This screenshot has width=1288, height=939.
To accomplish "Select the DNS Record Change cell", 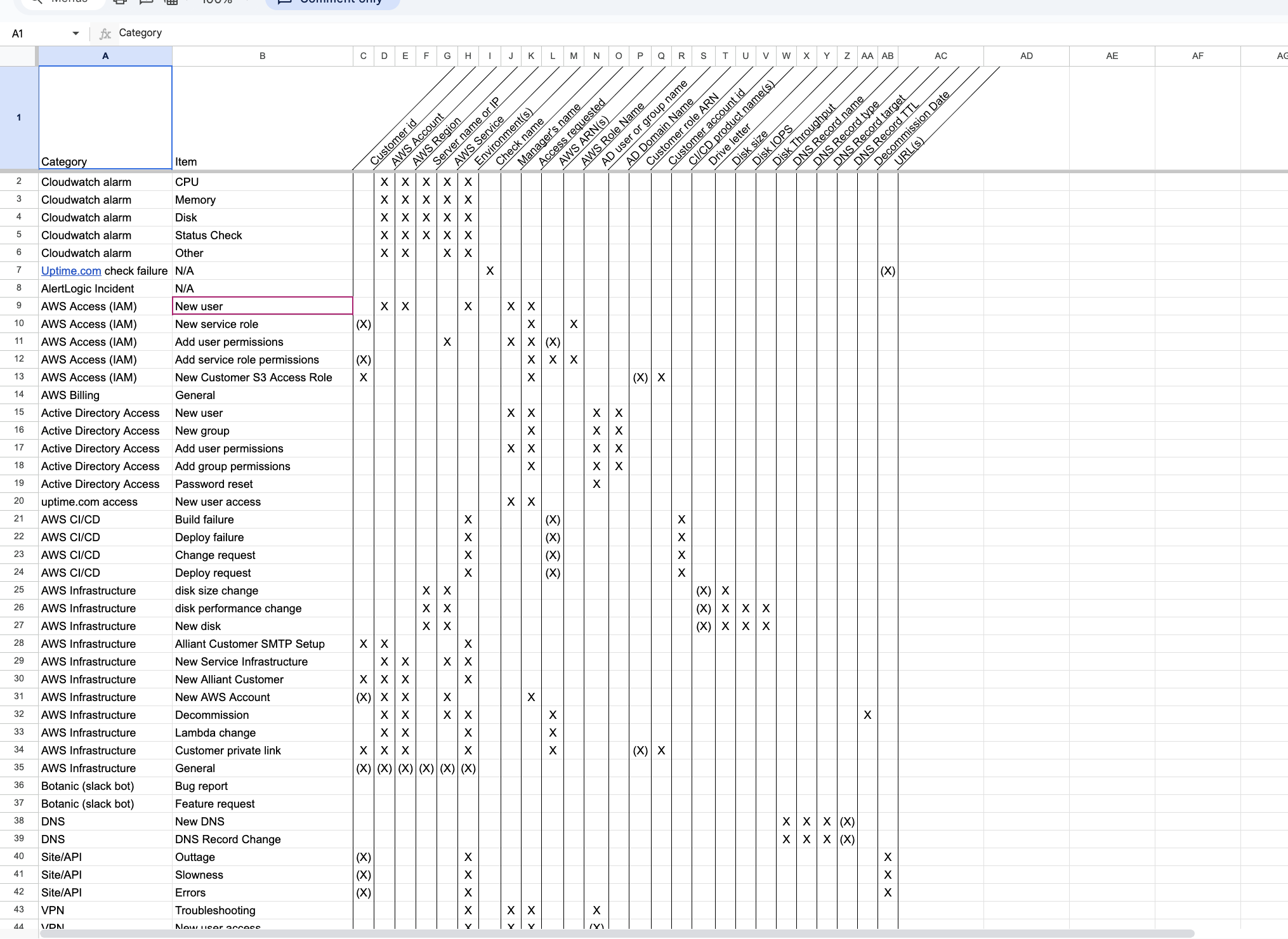I will [263, 839].
